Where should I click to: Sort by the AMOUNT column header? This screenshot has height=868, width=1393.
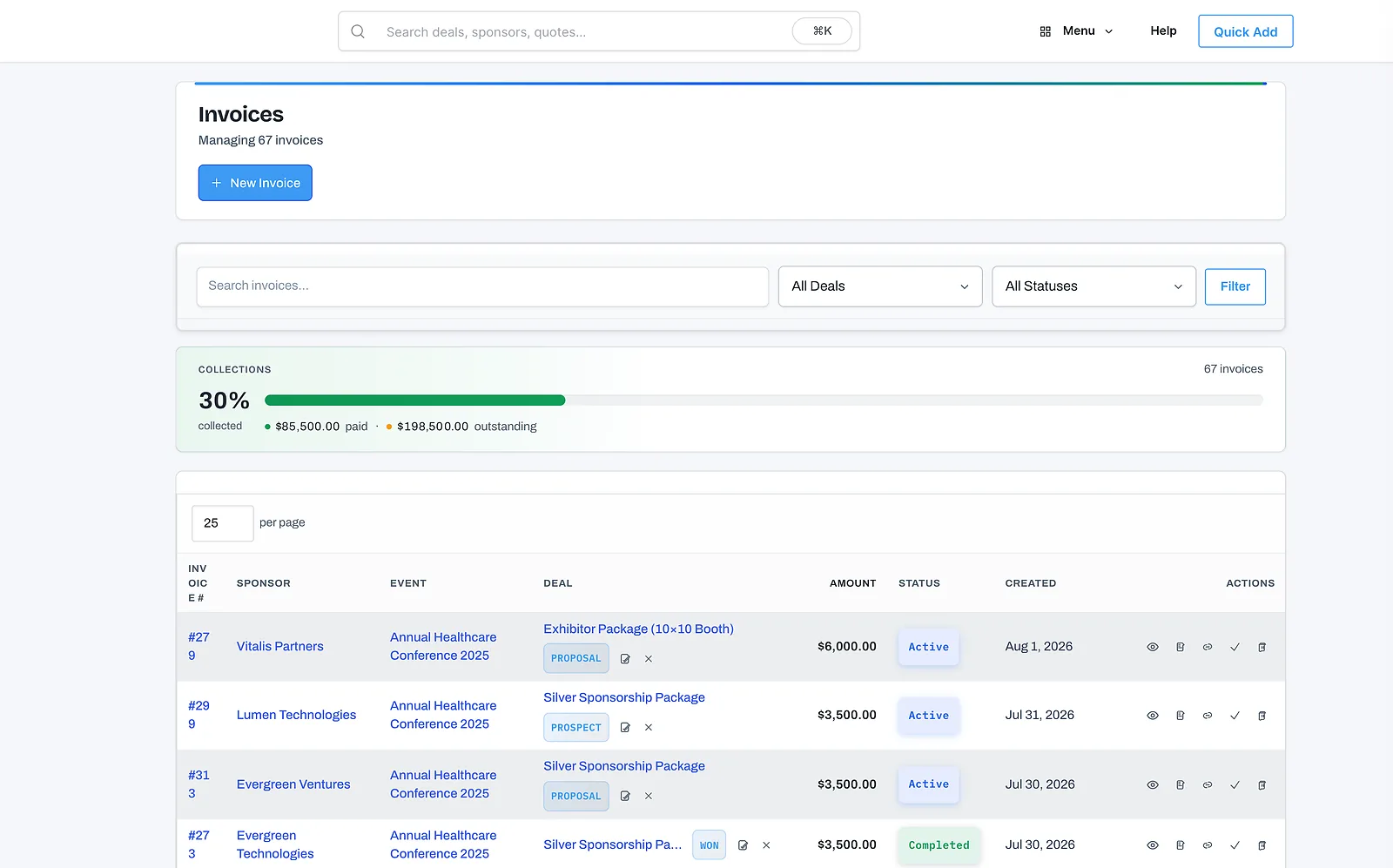tap(852, 583)
